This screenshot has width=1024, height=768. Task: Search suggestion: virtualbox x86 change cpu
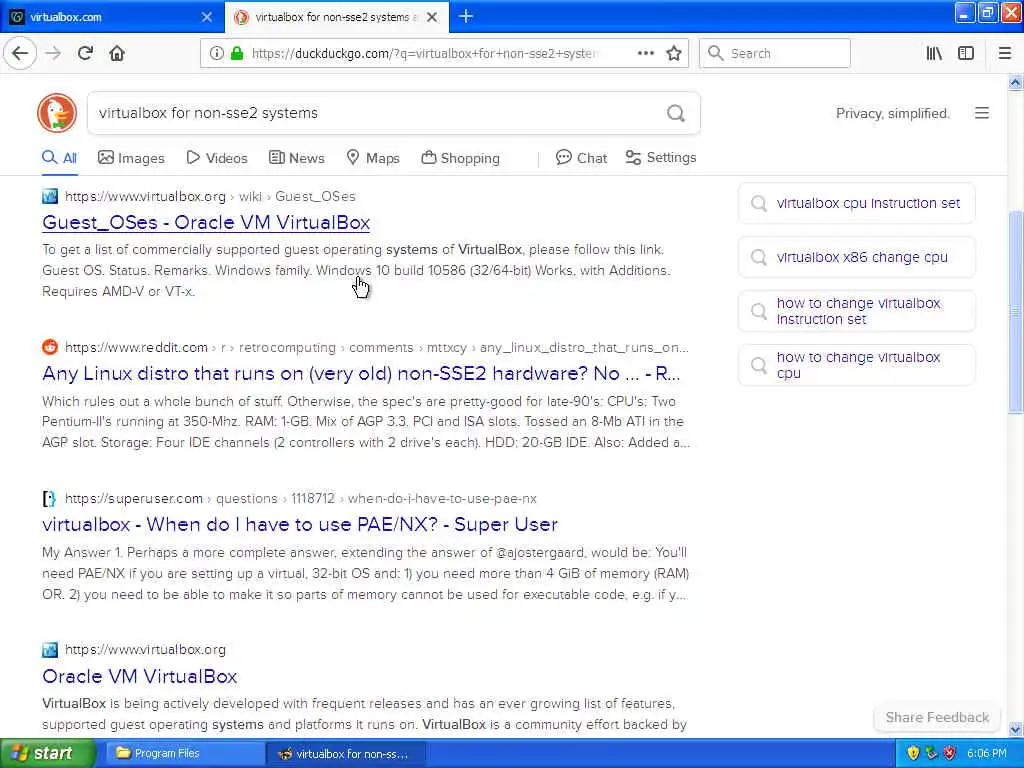(x=856, y=257)
